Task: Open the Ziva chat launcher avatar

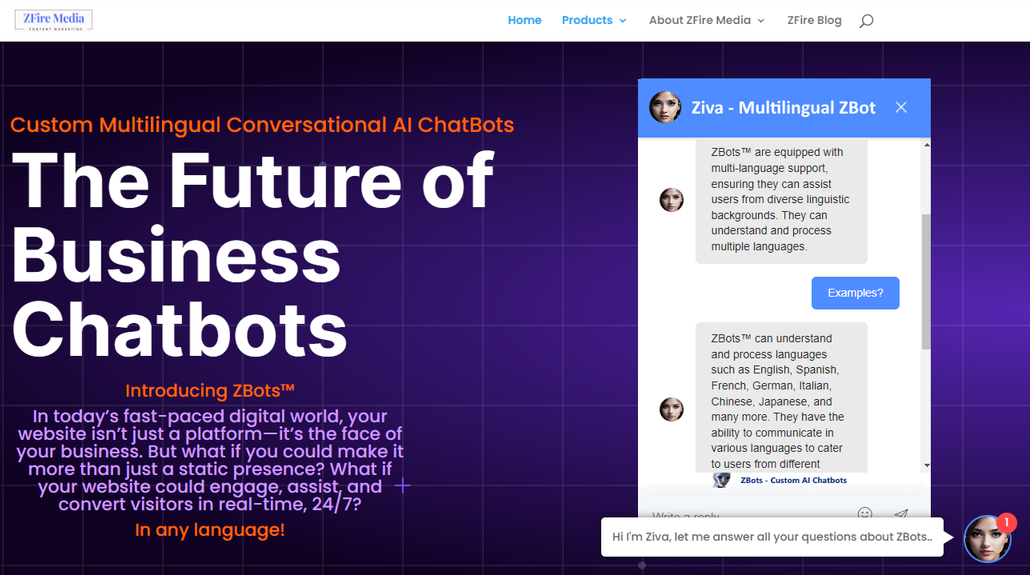Action: (987, 539)
